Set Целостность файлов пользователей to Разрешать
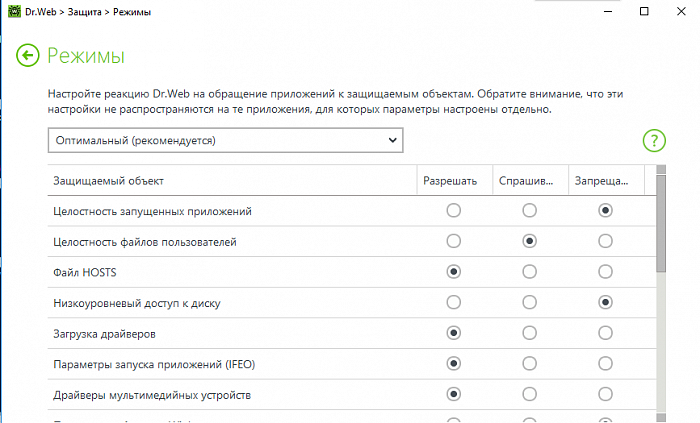The width and height of the screenshot is (700, 423). pos(454,241)
